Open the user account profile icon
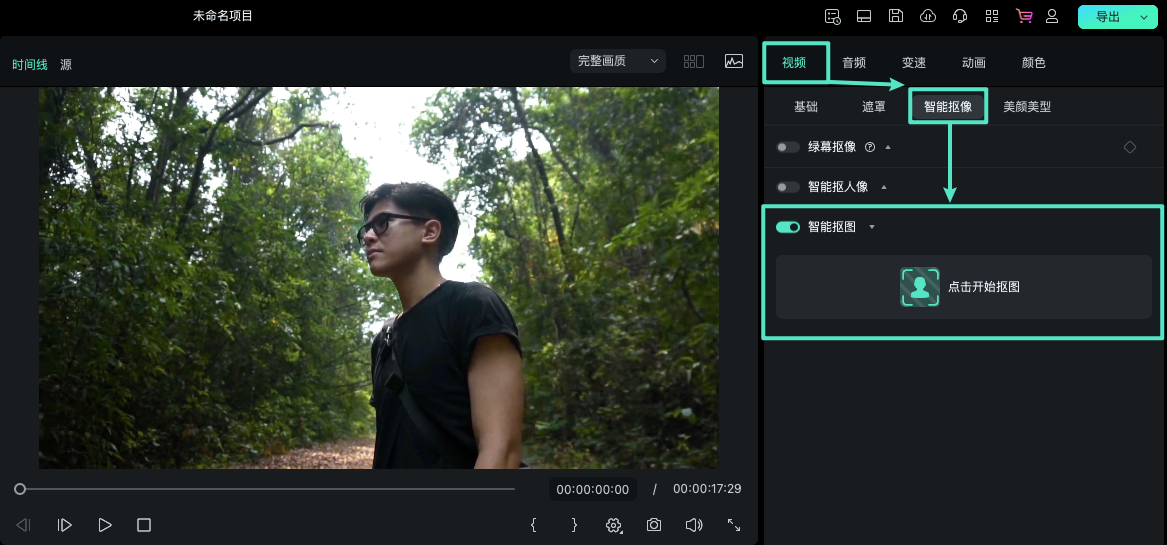This screenshot has height=545, width=1167. pos(1052,16)
